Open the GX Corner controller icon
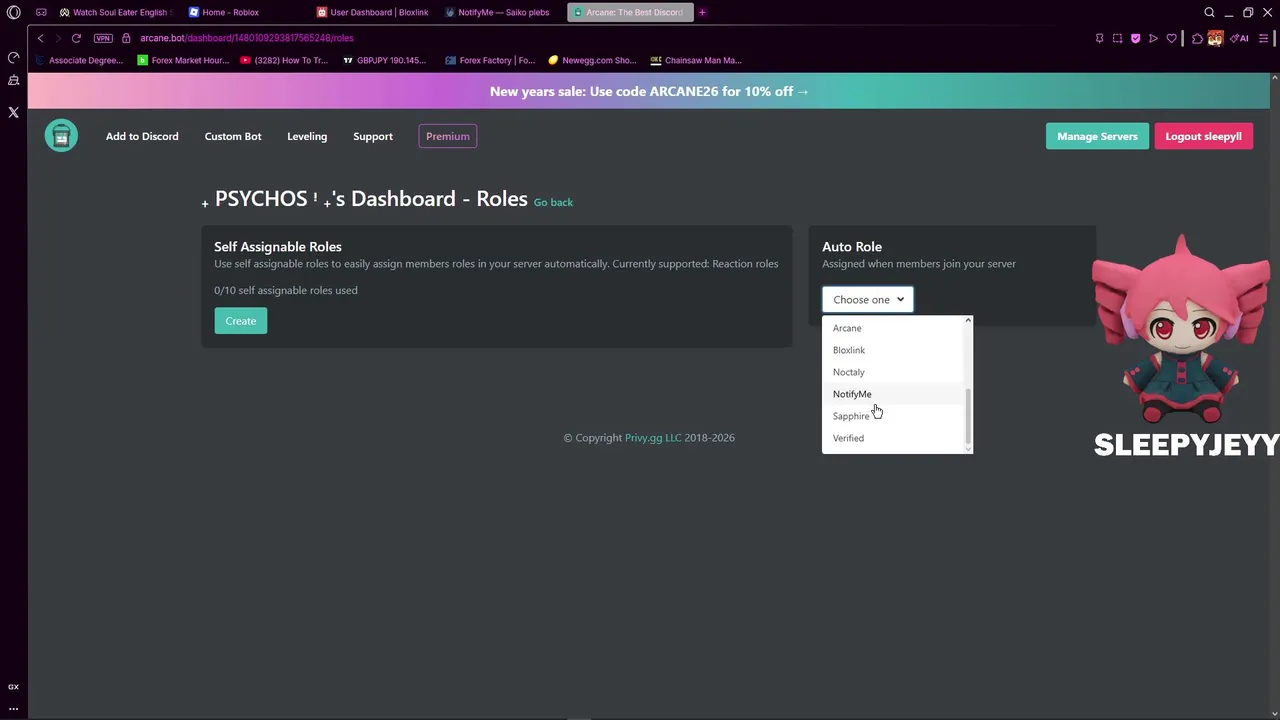This screenshot has height=720, width=1280. [x=41, y=12]
